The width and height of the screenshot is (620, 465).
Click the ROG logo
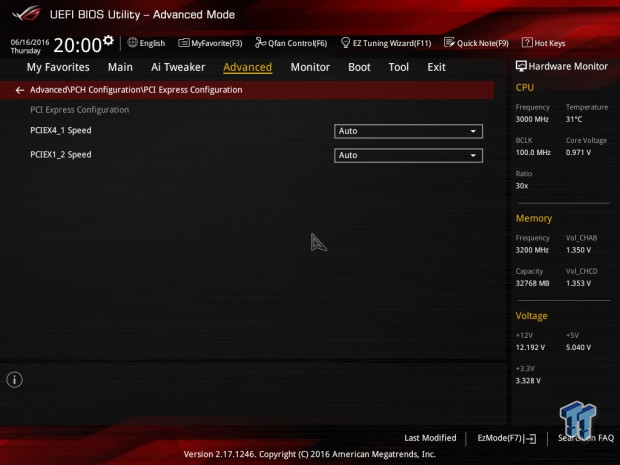pyautogui.click(x=27, y=14)
